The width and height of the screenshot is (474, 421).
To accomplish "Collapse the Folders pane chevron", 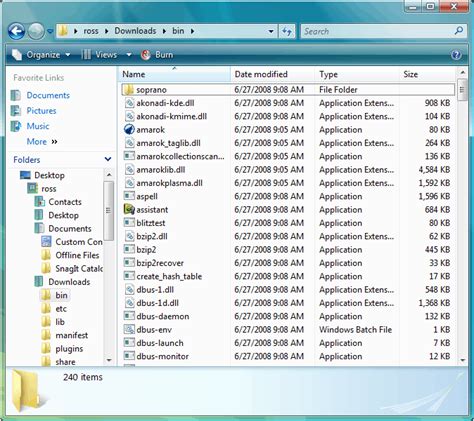I will pos(108,159).
